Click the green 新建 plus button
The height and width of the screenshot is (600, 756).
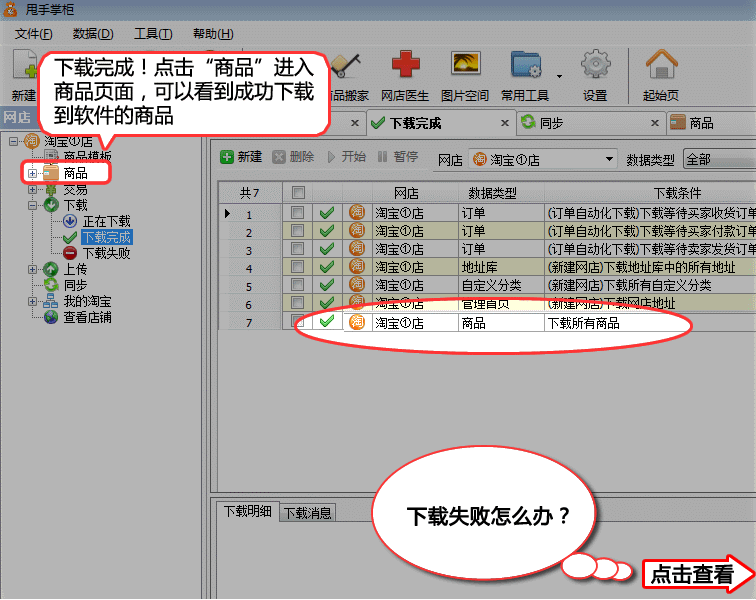tap(241, 157)
